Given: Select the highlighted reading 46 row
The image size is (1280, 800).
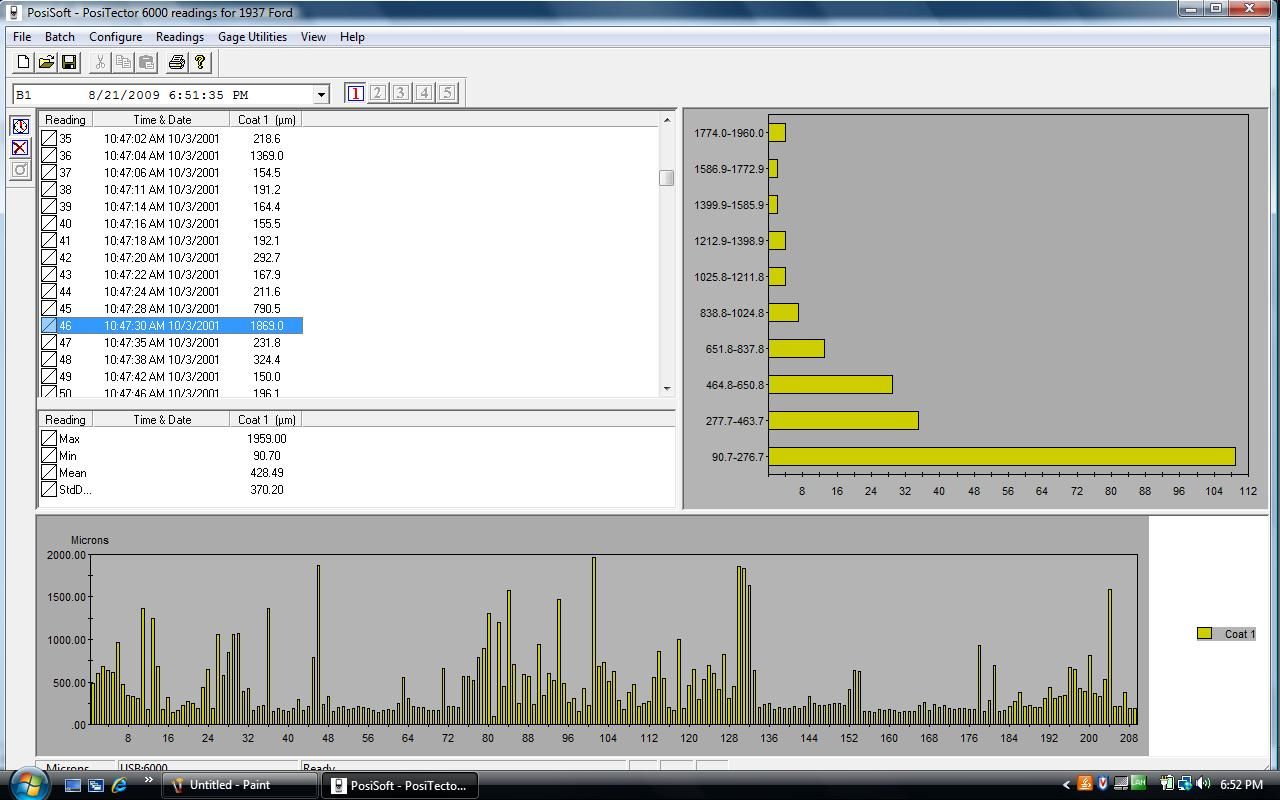Looking at the screenshot, I should pos(171,326).
